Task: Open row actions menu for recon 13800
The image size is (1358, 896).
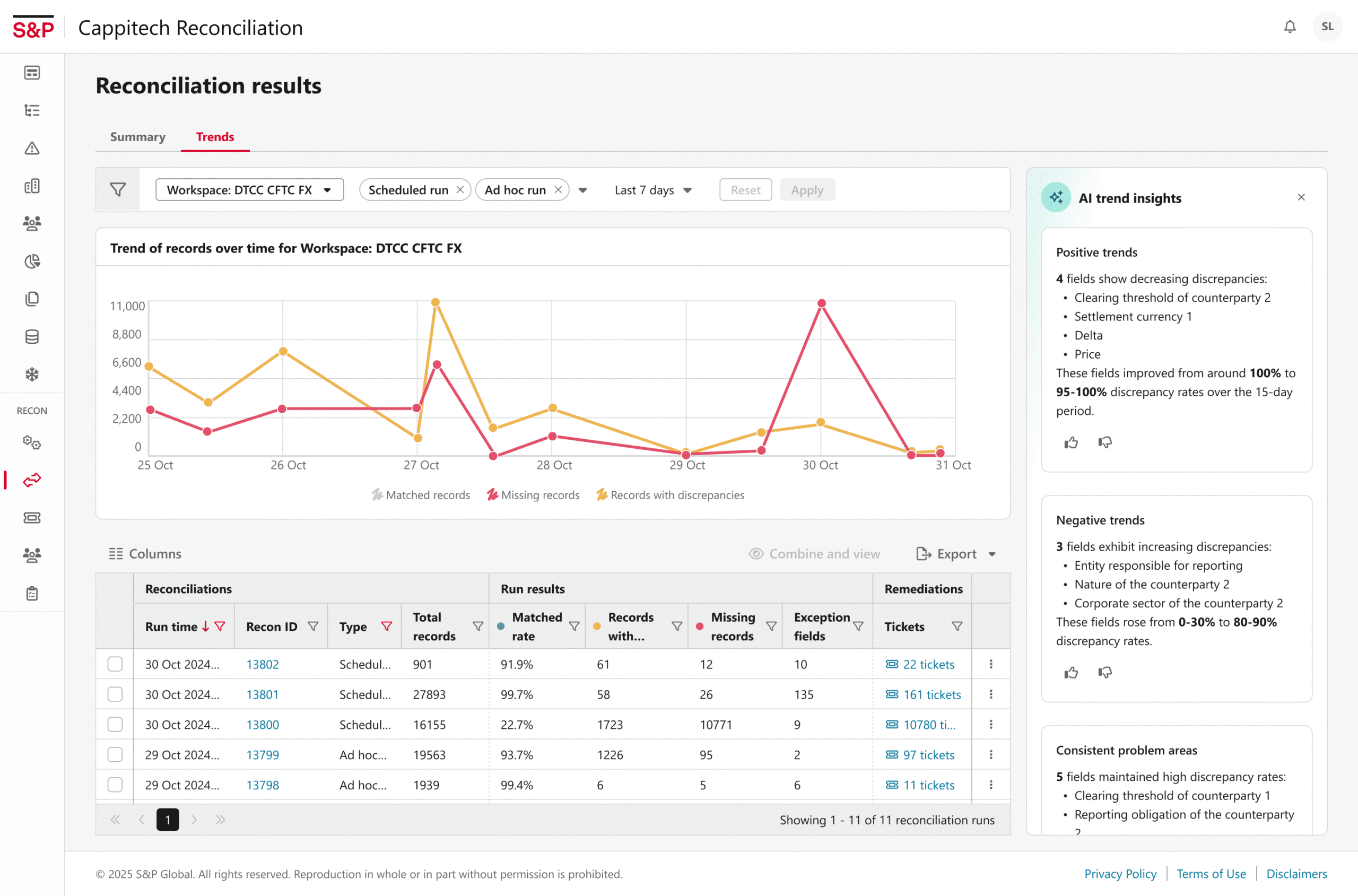Action: click(990, 725)
